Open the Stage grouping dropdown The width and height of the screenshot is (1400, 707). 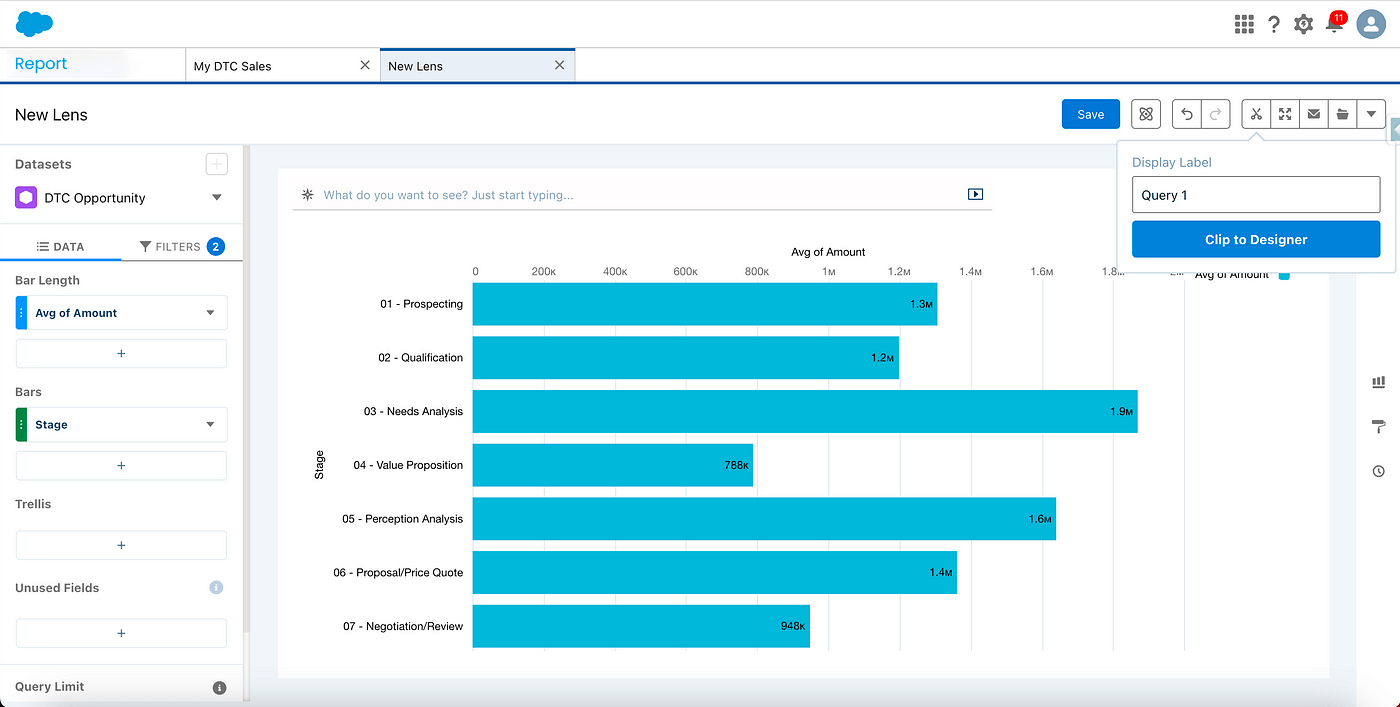[x=210, y=425]
